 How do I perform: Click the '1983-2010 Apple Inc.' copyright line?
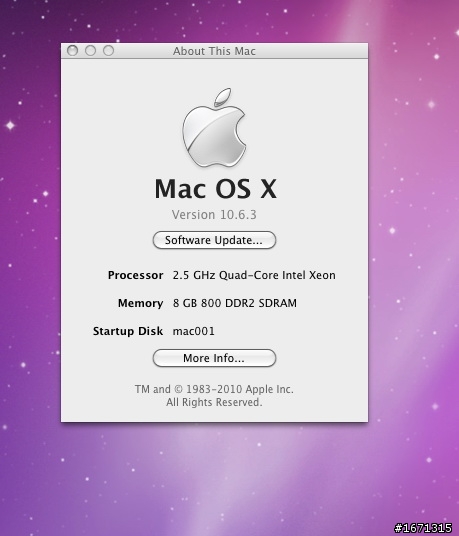pos(214,389)
